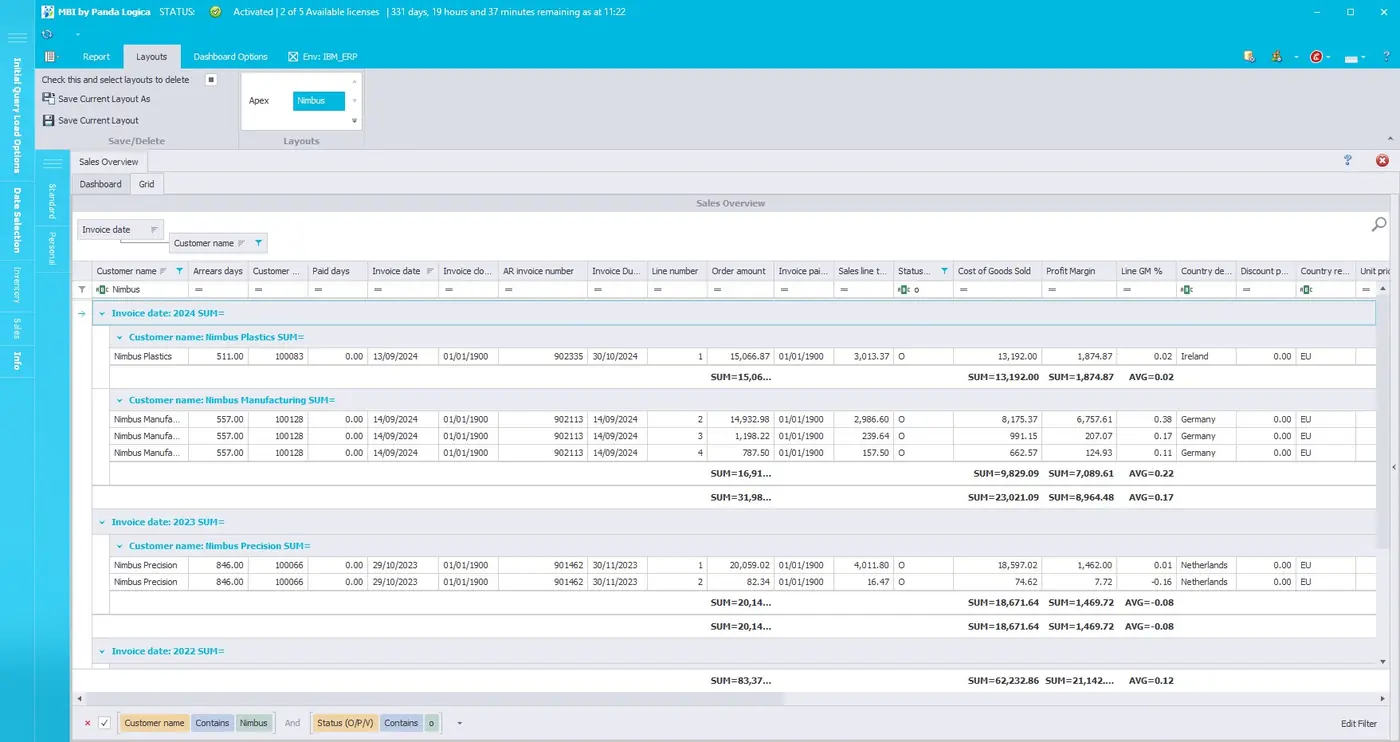Click the Customer name filter row field containing Nimbus
1400x742 pixels.
pyautogui.click(x=140, y=289)
